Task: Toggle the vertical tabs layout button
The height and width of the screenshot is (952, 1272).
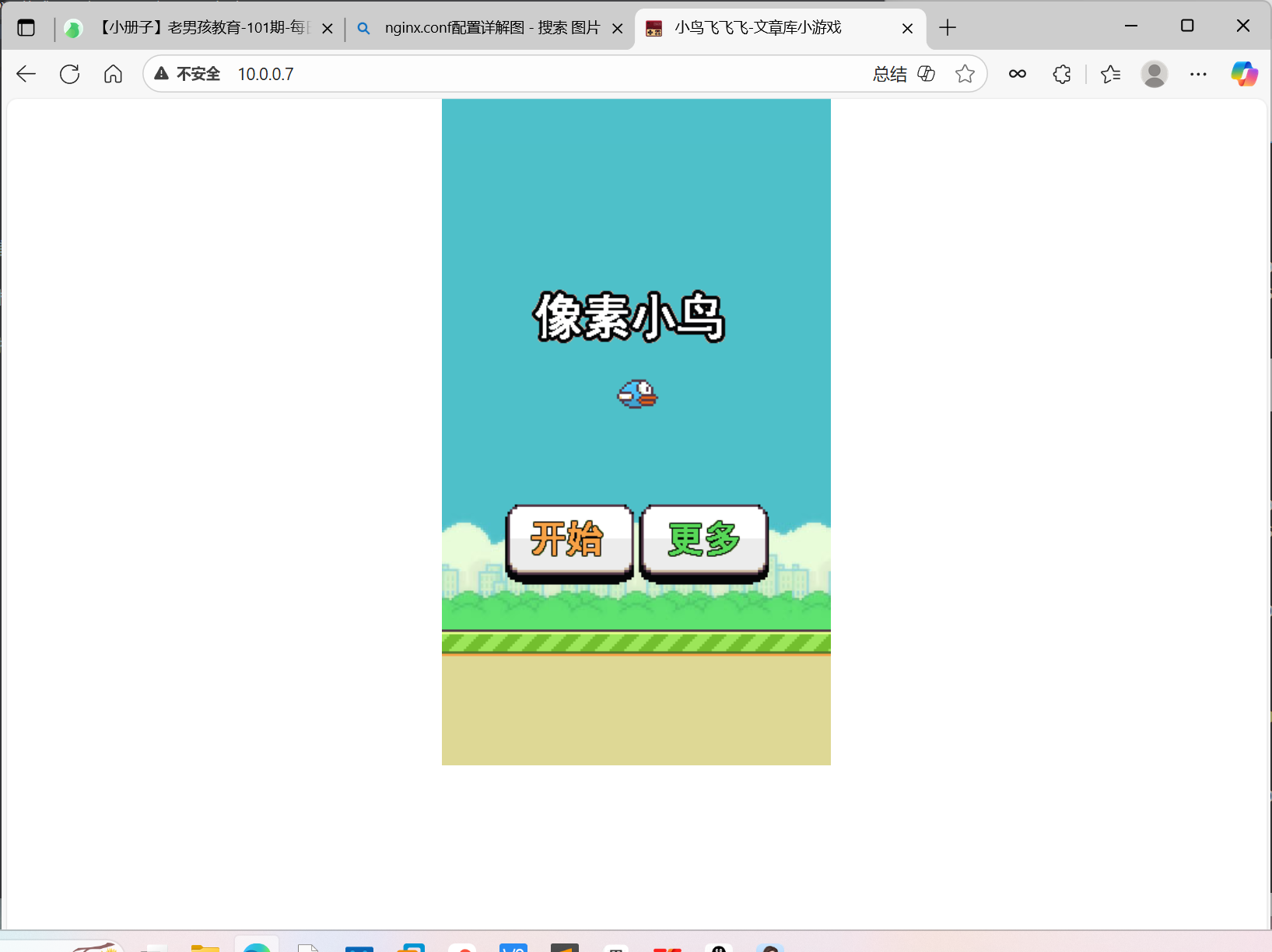Action: click(x=26, y=27)
